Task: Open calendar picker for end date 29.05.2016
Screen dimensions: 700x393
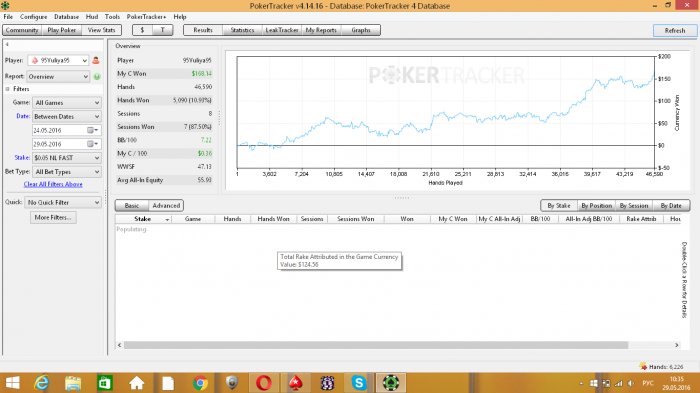Action: tap(92, 144)
